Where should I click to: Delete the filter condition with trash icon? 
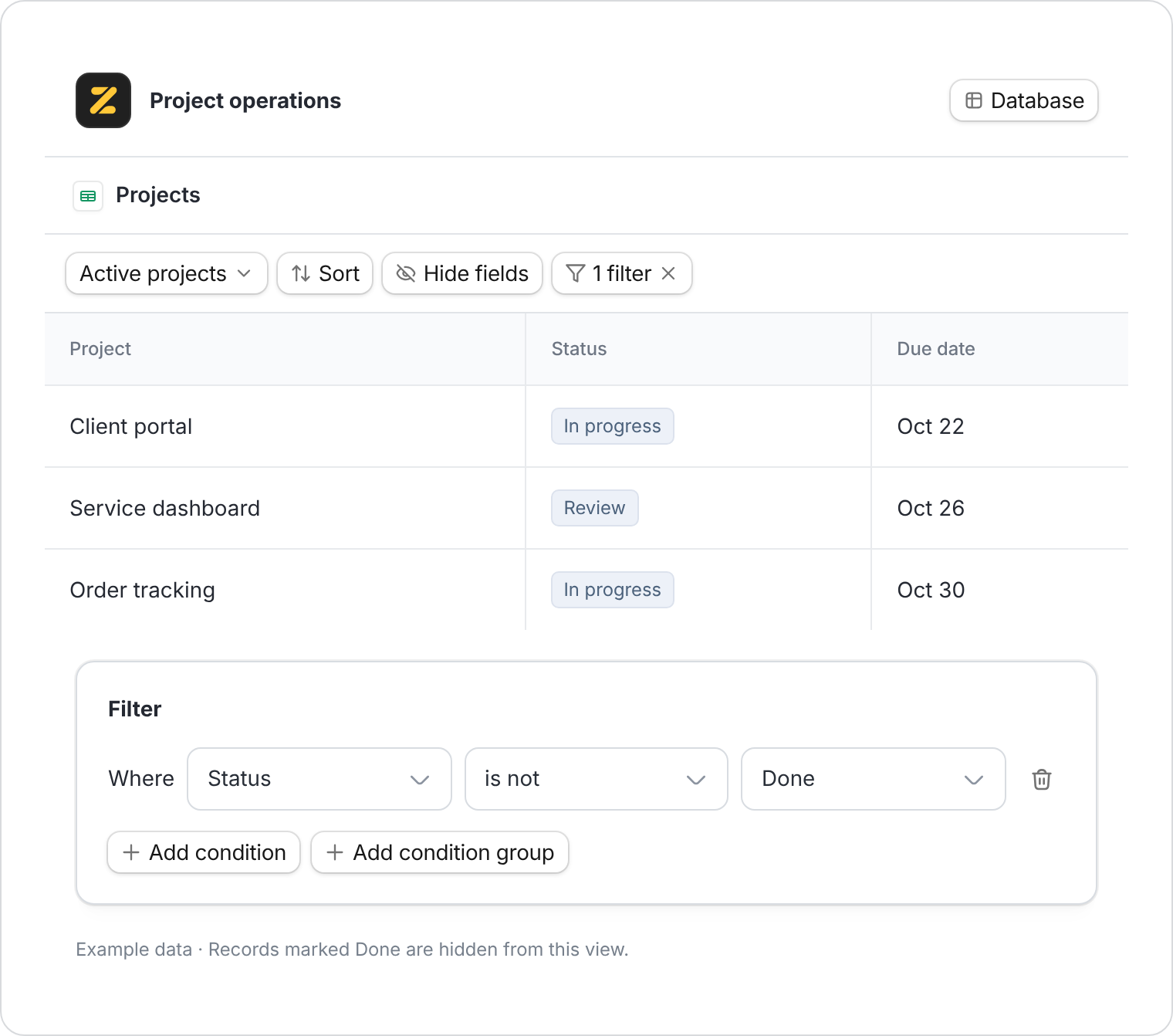click(1042, 779)
